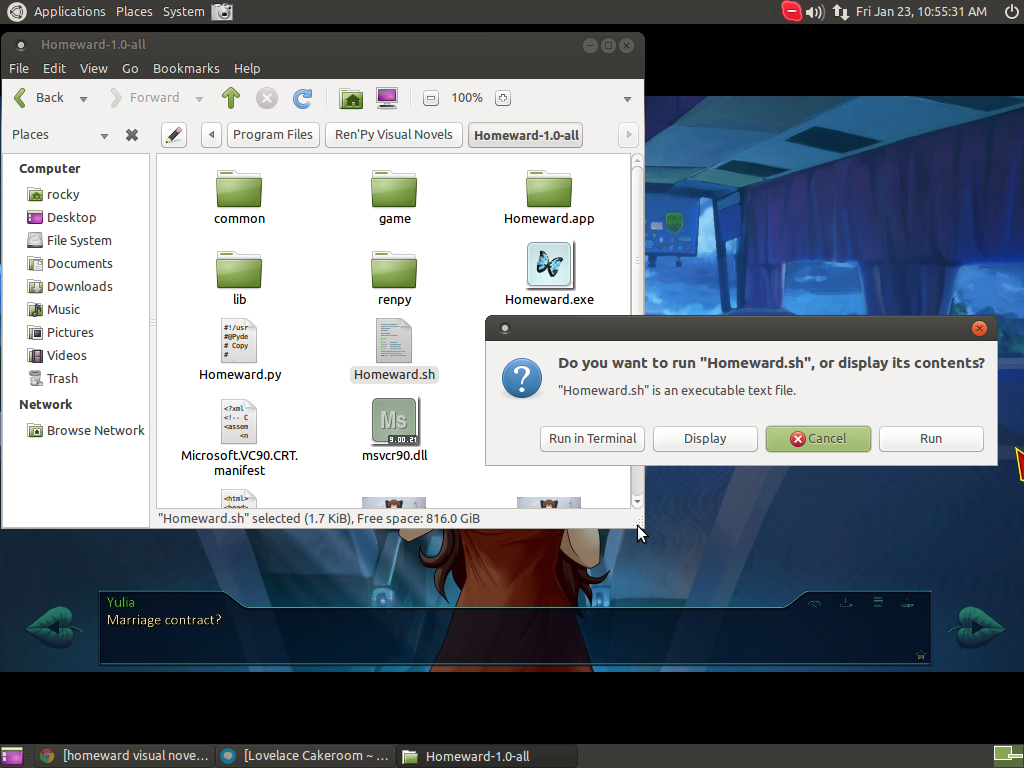1024x768 pixels.
Task: Click Run in Terminal button
Action: 592,439
